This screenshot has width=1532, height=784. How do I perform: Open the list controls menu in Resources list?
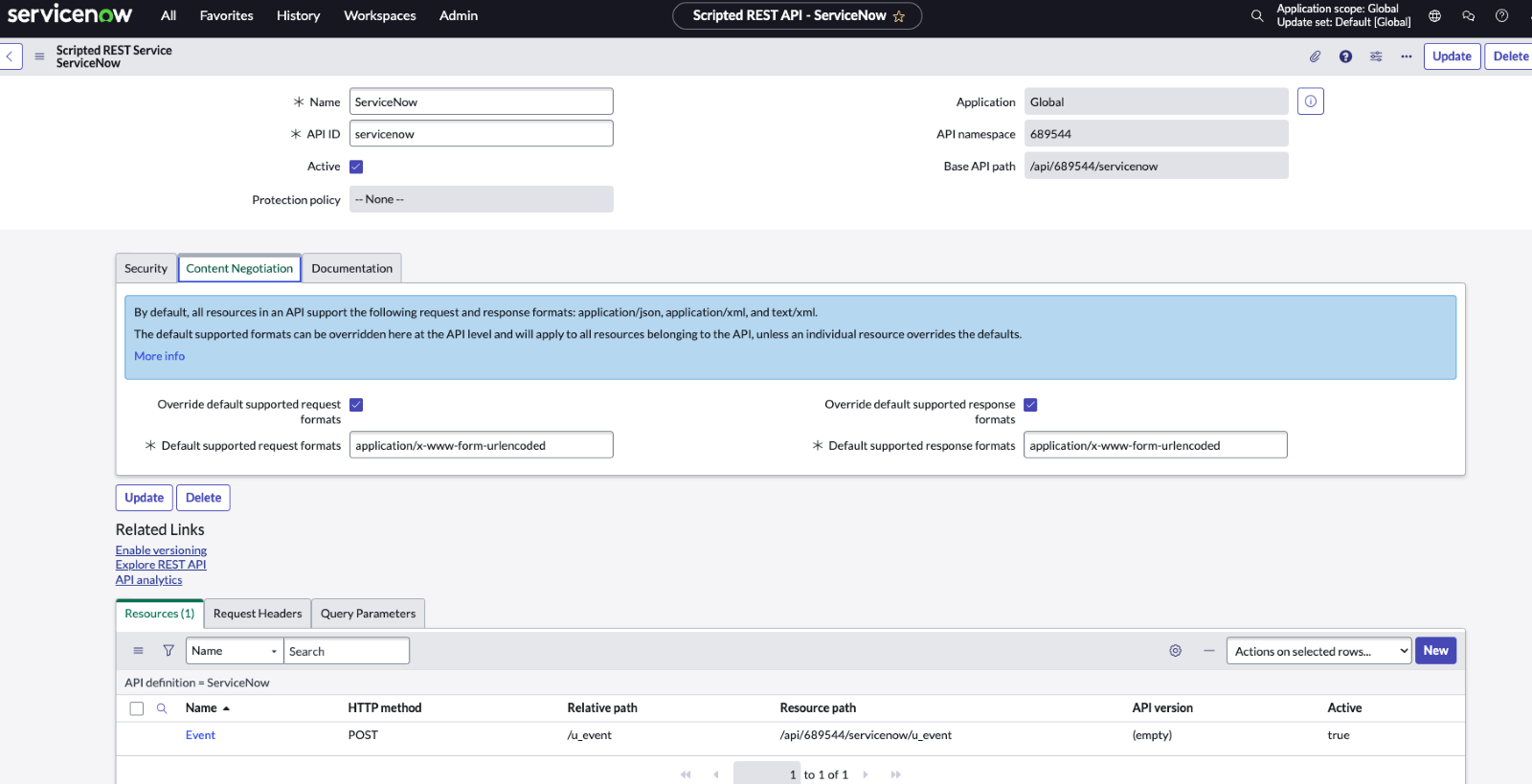tap(138, 651)
